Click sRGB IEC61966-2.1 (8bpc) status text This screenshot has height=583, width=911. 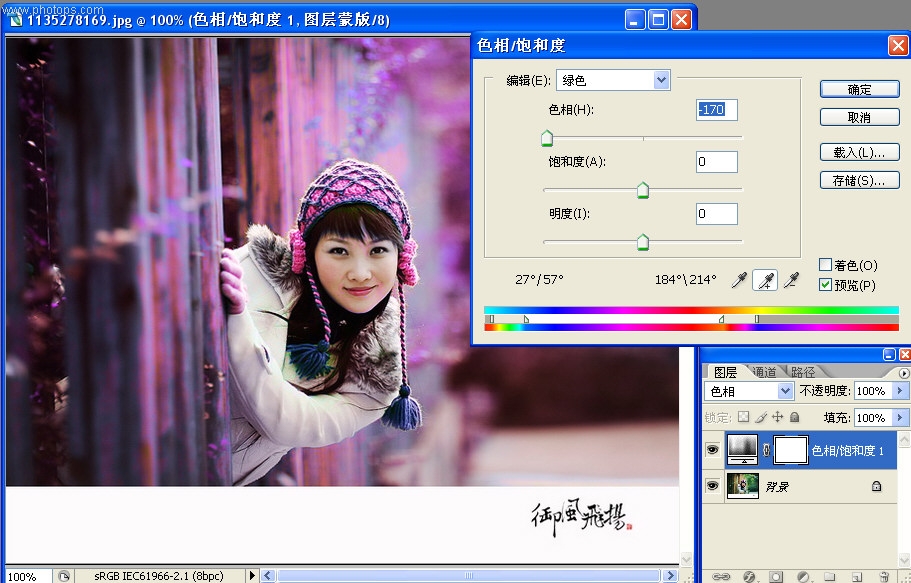[159, 576]
